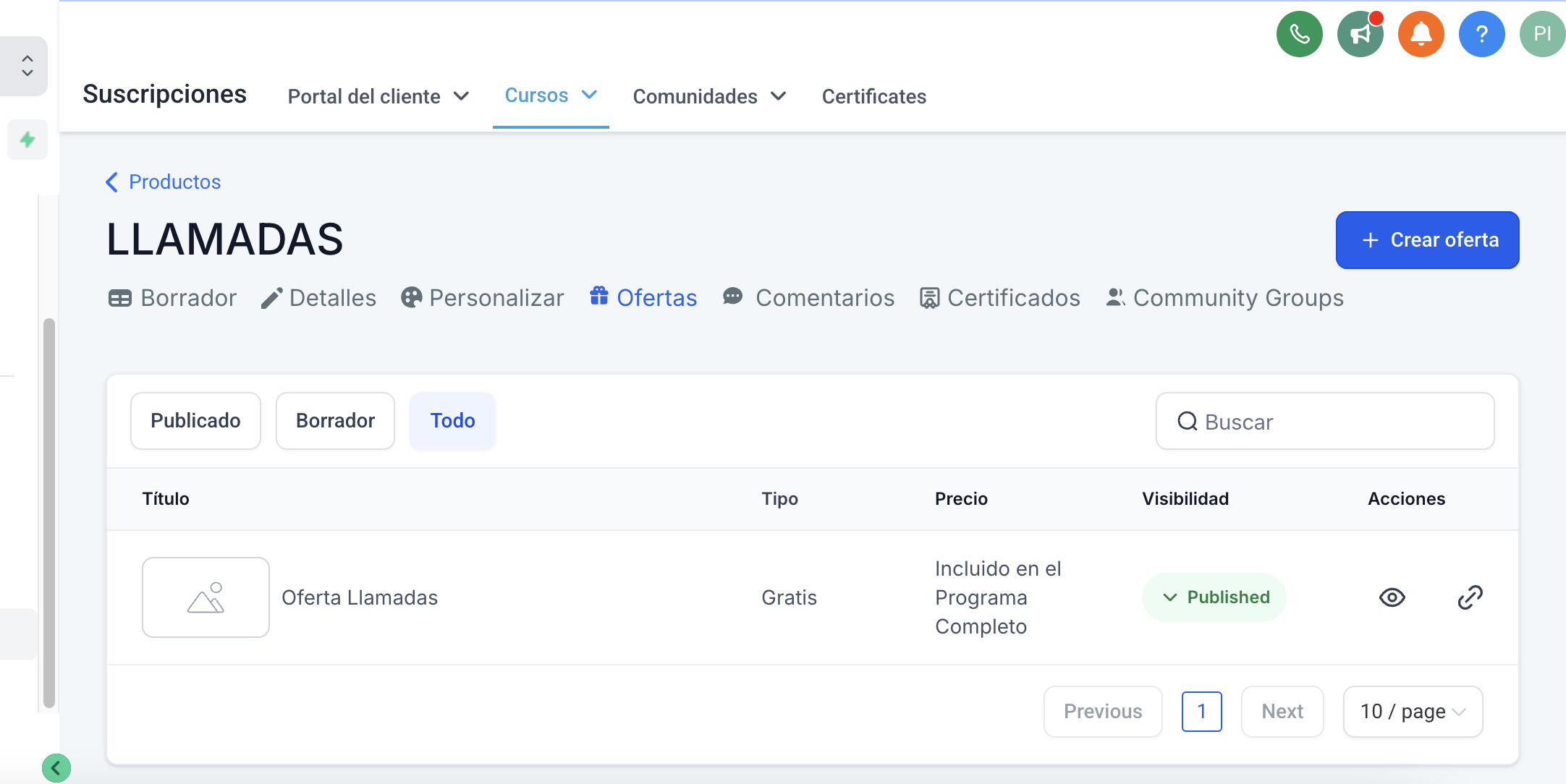The width and height of the screenshot is (1566, 784).
Task: Click the green phone call icon
Action: (1299, 34)
